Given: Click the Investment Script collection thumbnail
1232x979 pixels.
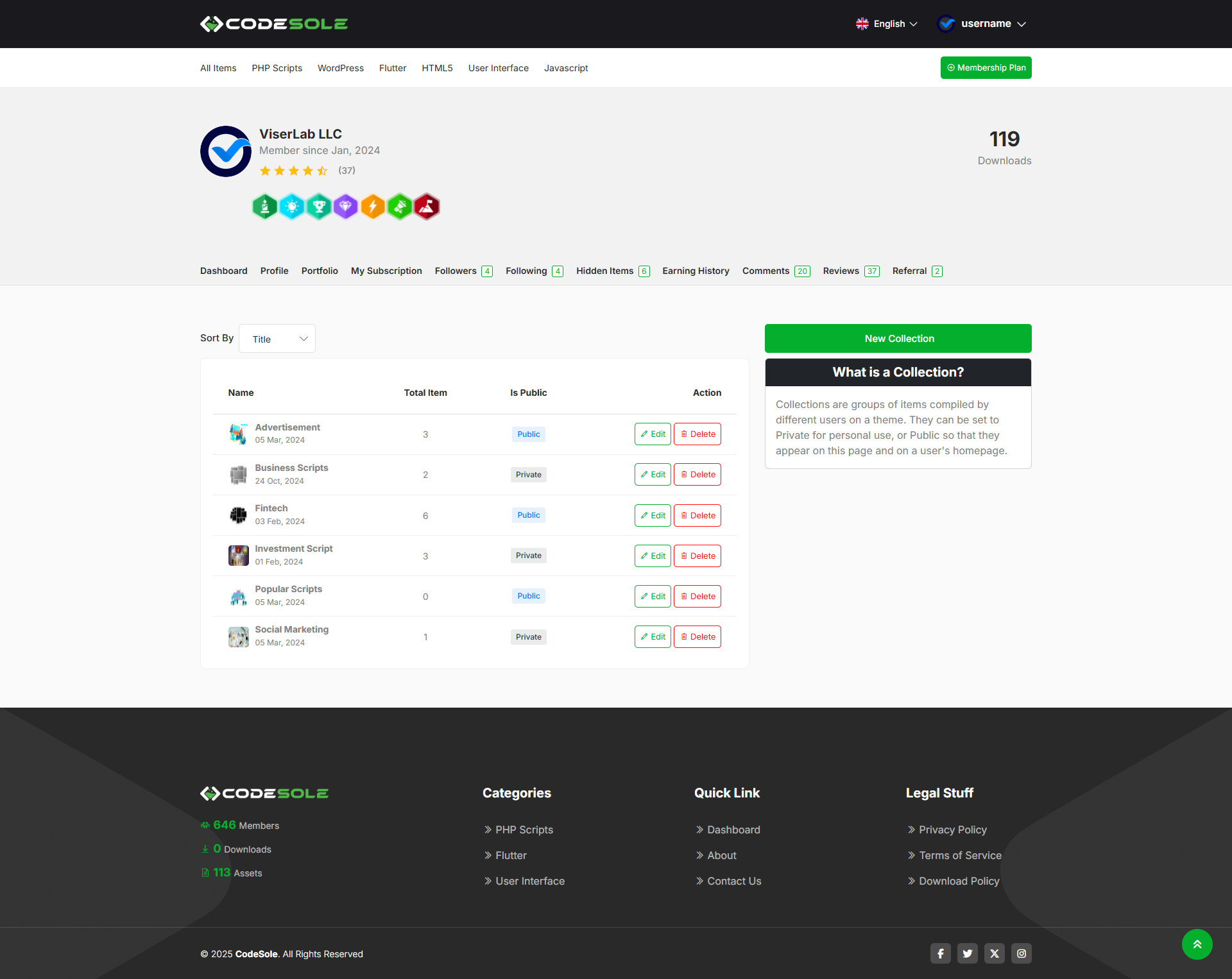Looking at the screenshot, I should tap(239, 555).
